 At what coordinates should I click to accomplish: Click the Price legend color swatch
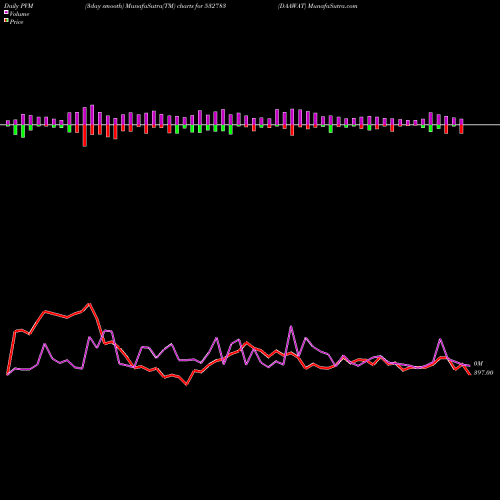point(6,21)
